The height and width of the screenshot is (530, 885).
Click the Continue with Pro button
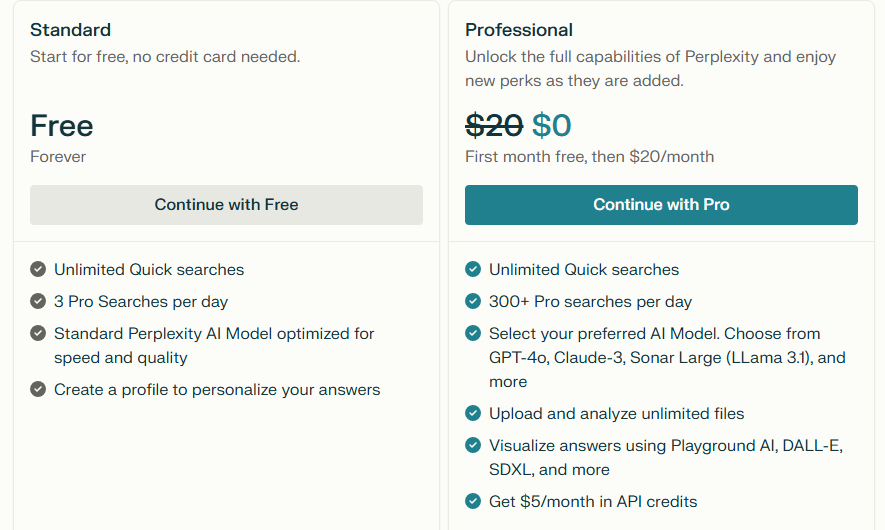pyautogui.click(x=661, y=205)
